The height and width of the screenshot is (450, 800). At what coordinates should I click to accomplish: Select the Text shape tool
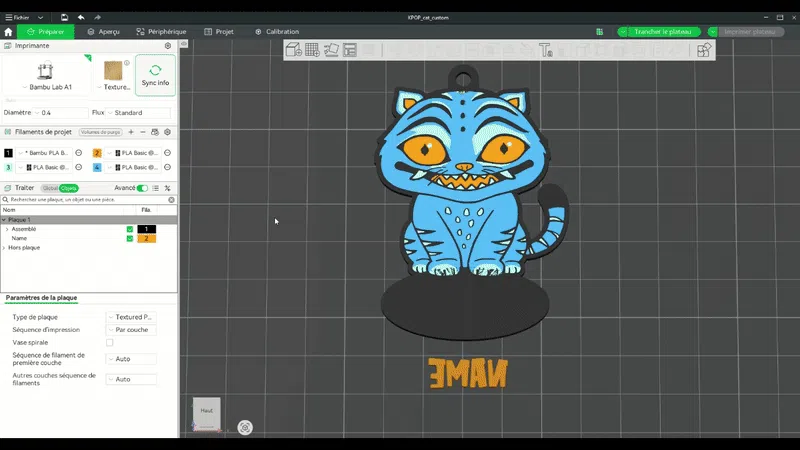(x=545, y=50)
